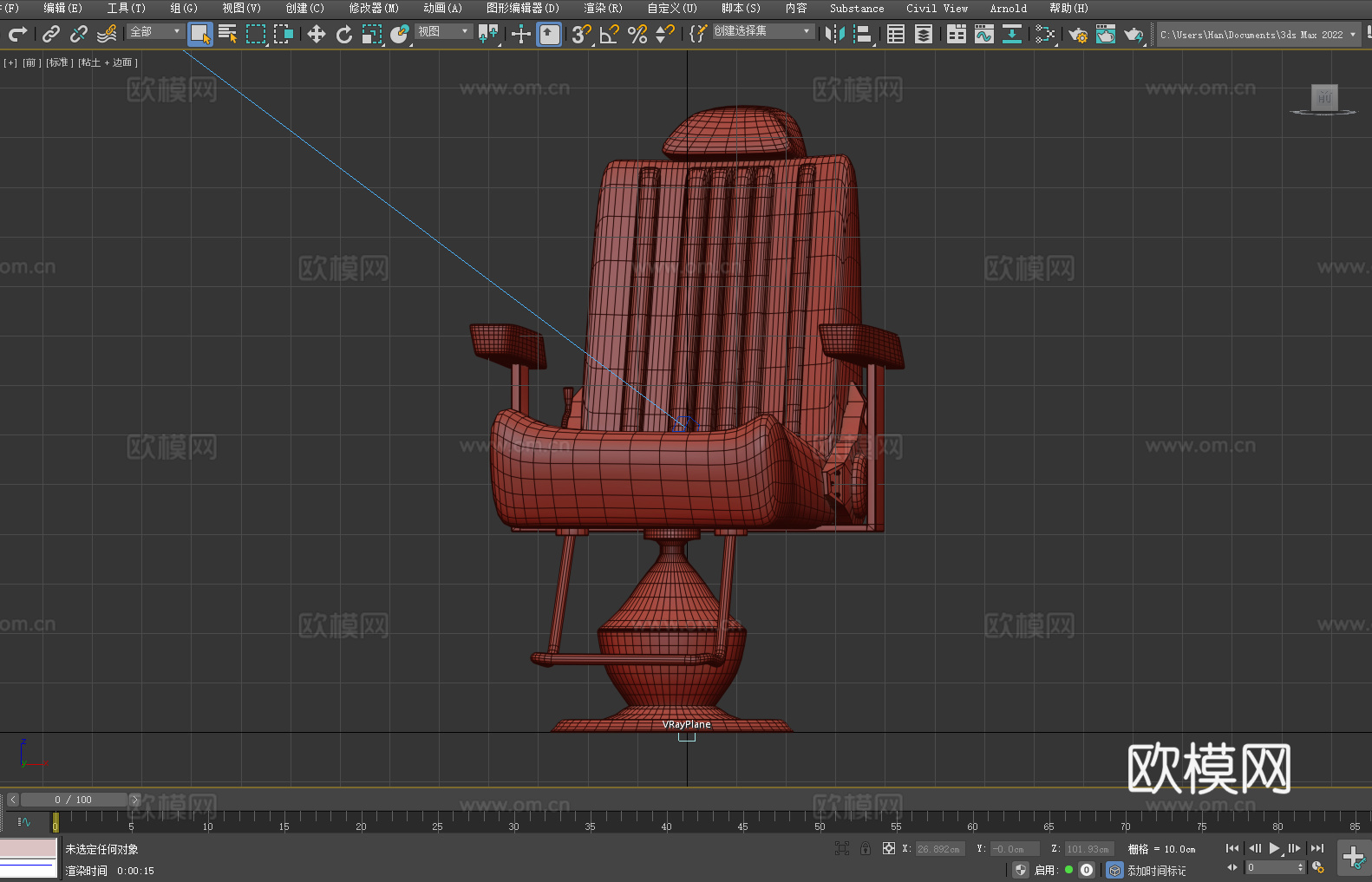This screenshot has width=1372, height=882.
Task: Click the Align tool icon
Action: pyautogui.click(x=863, y=34)
